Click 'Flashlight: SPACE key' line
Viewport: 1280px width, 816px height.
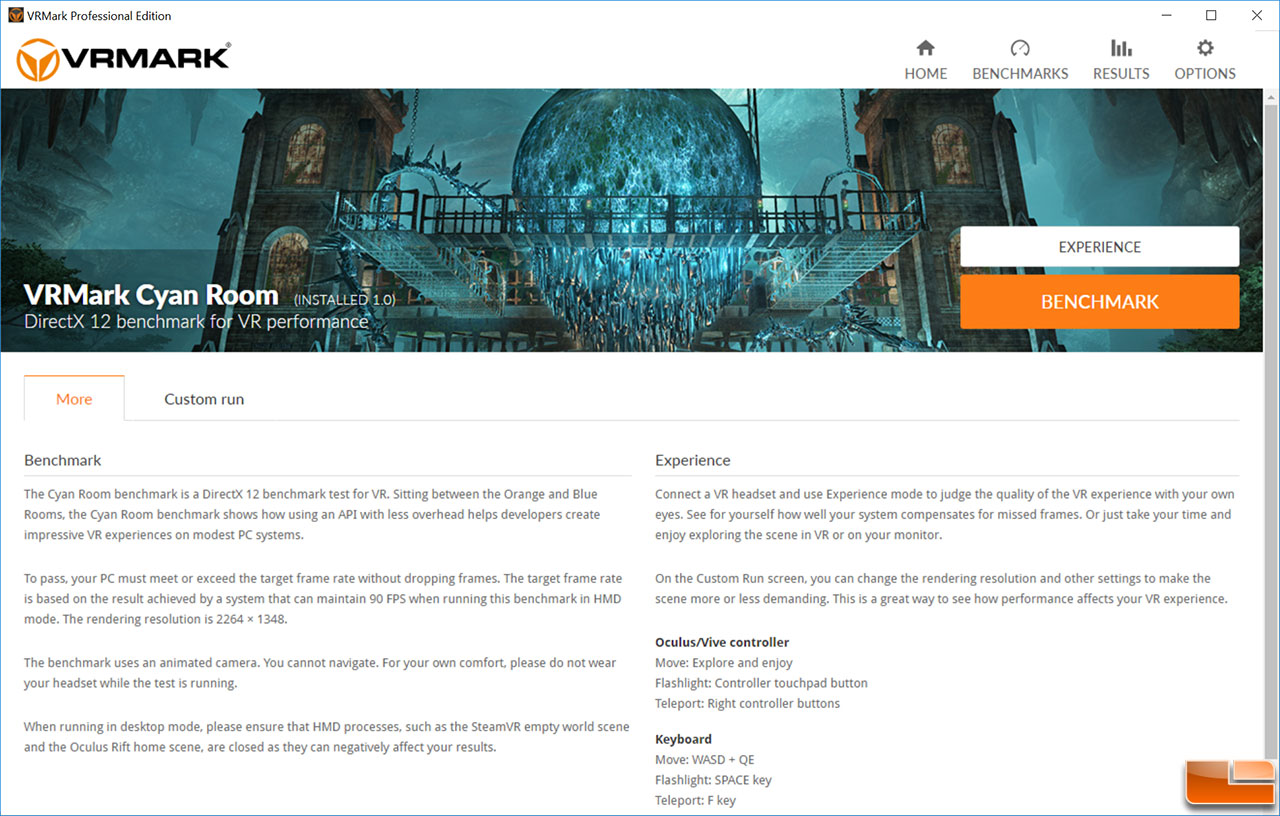(713, 780)
